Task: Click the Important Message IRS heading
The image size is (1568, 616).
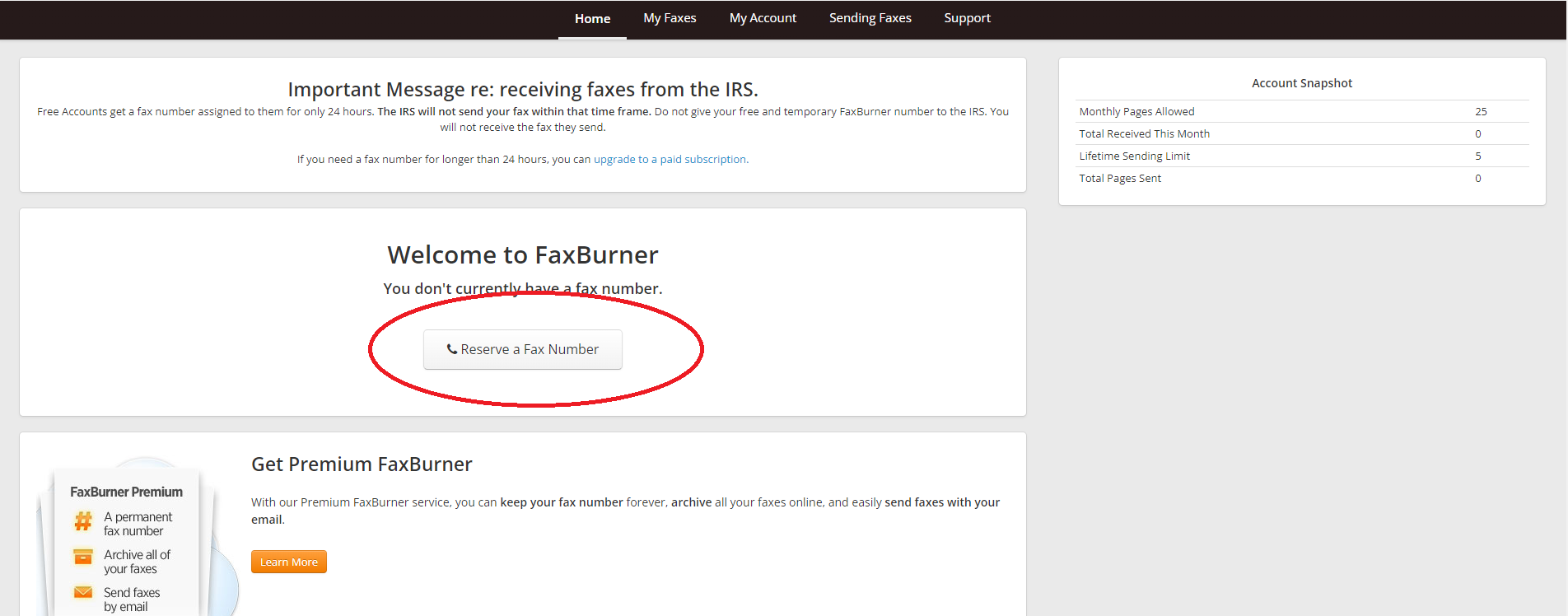Action: [x=523, y=89]
